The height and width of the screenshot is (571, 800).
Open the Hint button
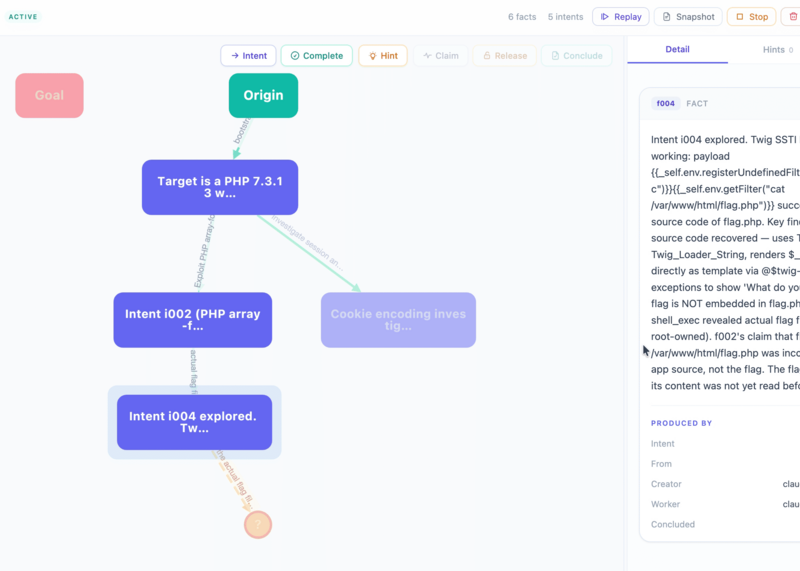pos(383,56)
